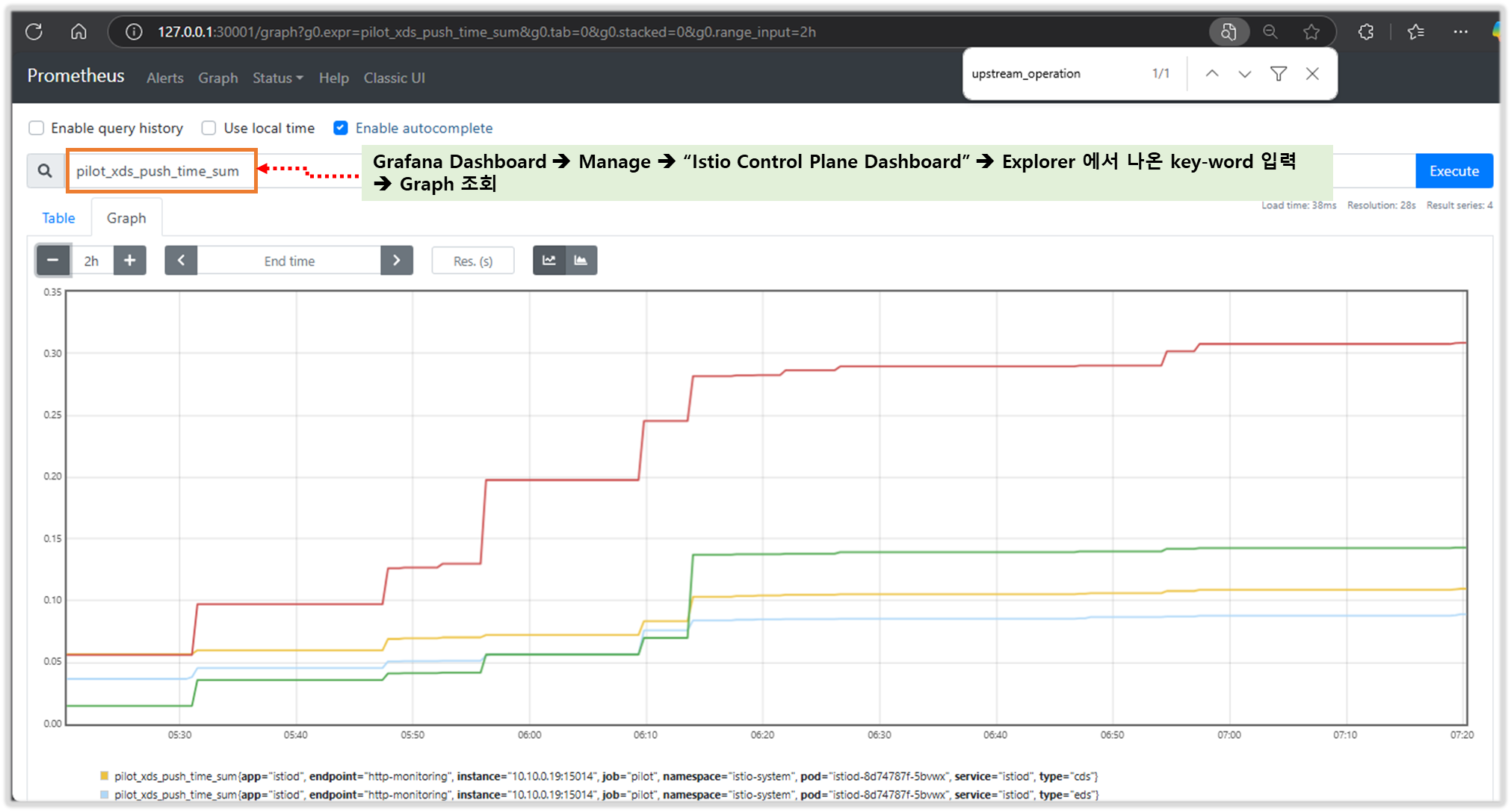1511x812 pixels.
Task: Click the browser refresh icon
Action: [34, 32]
